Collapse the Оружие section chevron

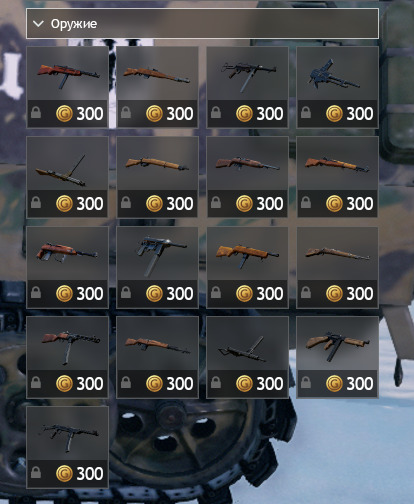39,24
